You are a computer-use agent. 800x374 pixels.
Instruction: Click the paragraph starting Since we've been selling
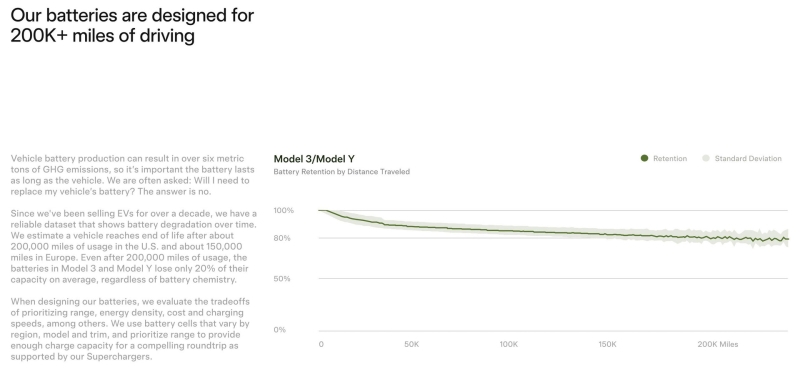134,246
